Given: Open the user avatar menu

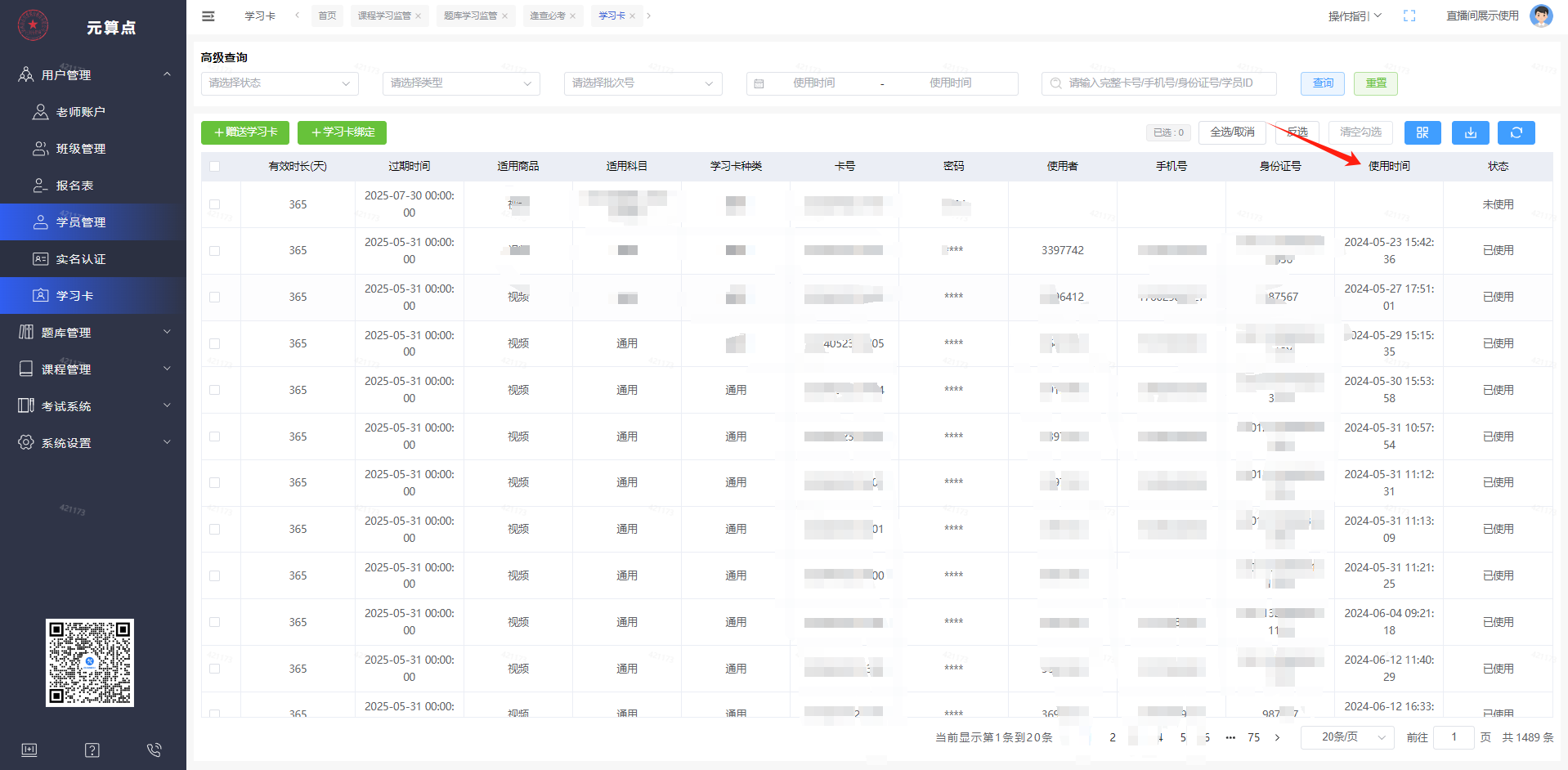Looking at the screenshot, I should (1541, 16).
